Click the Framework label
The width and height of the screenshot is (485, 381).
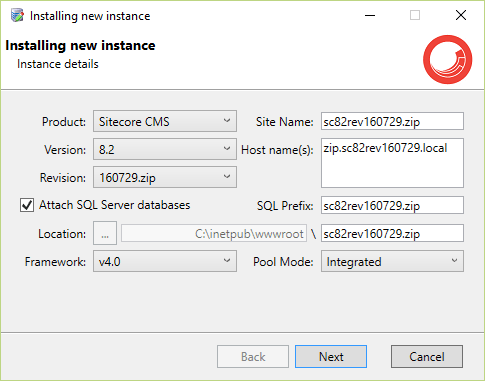[55, 262]
